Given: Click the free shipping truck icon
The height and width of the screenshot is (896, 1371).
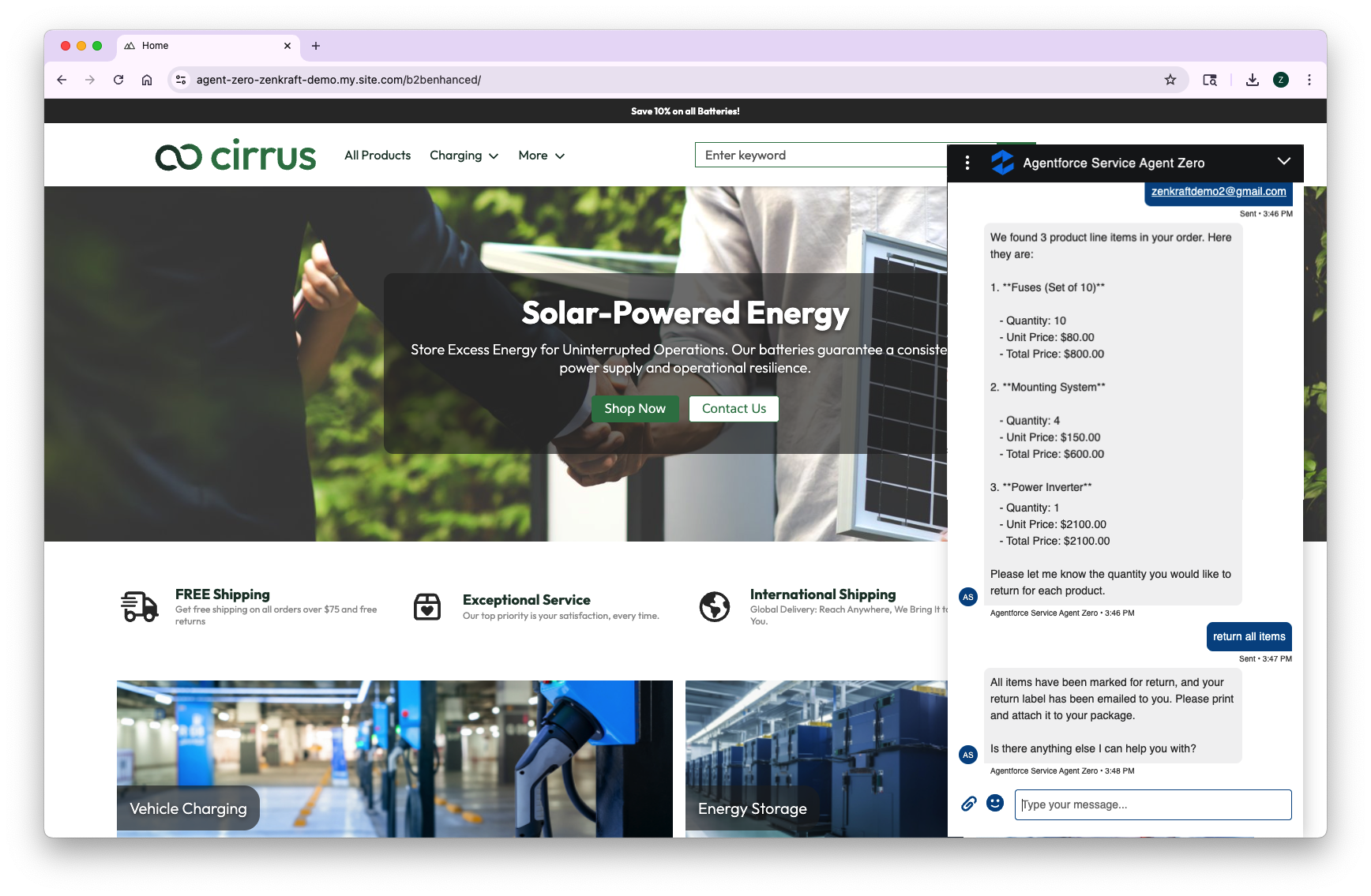Looking at the screenshot, I should click(x=139, y=606).
